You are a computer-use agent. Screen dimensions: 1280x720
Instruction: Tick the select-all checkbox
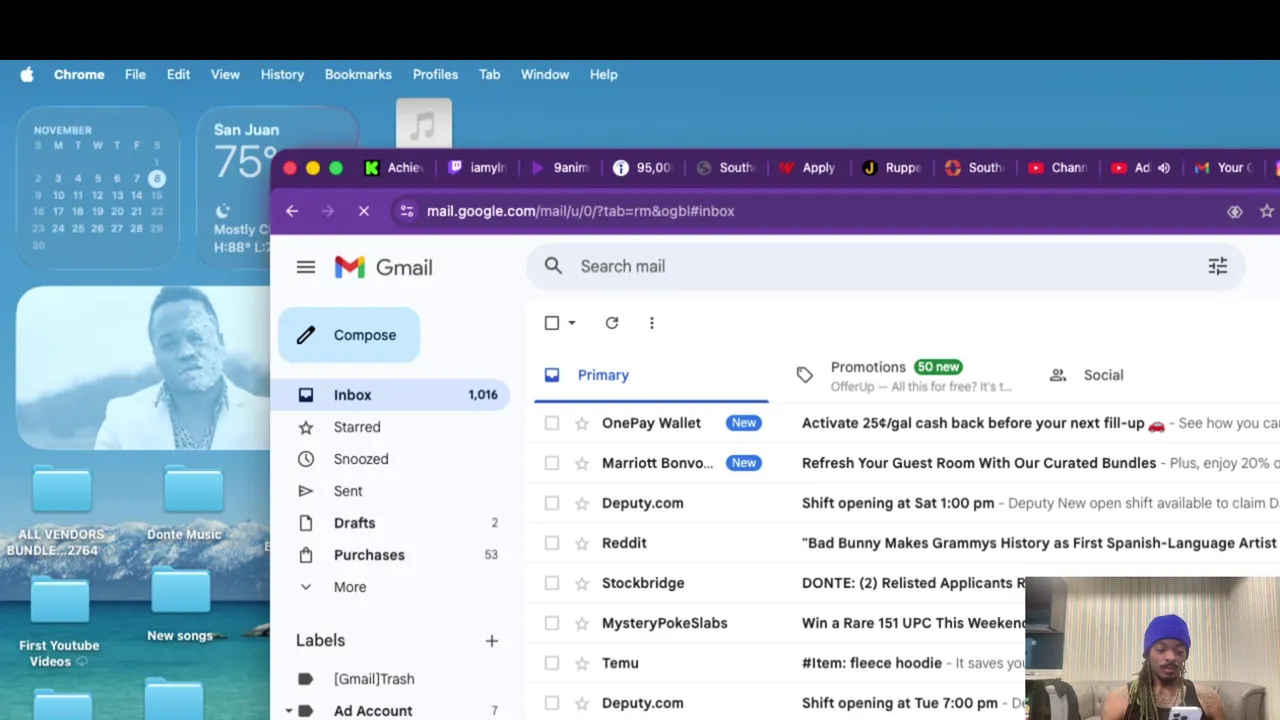[552, 323]
